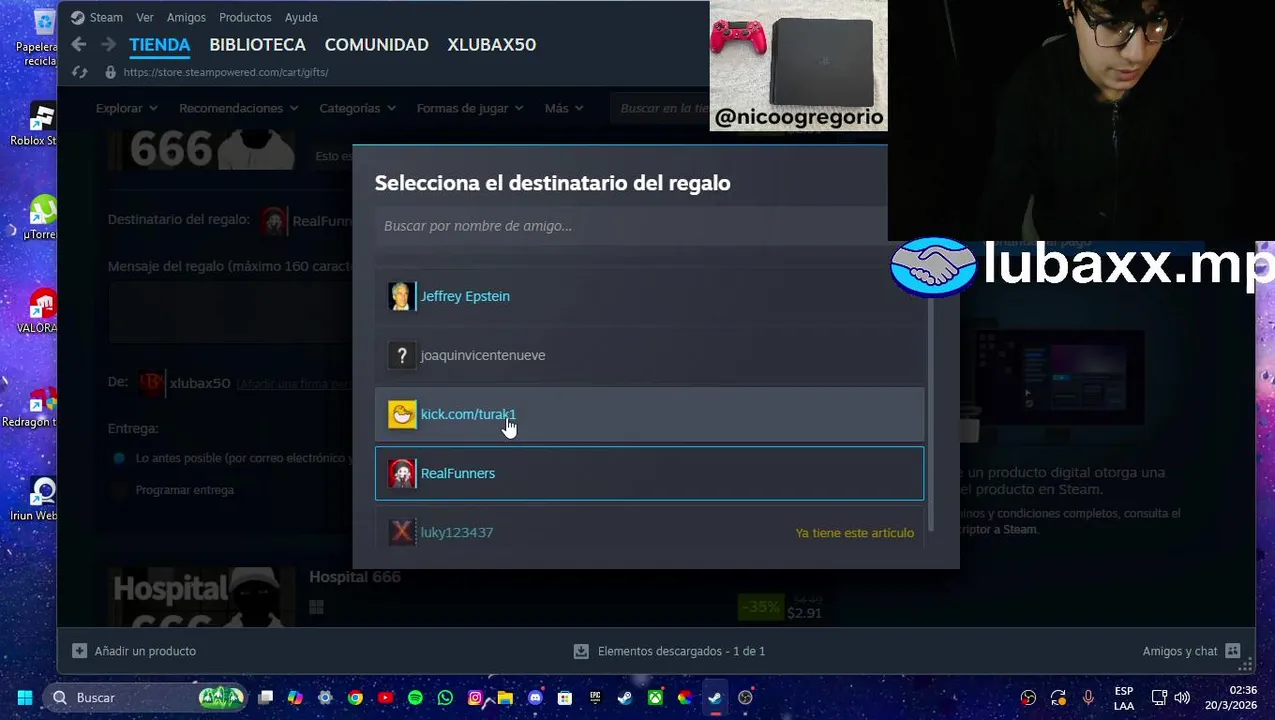
Task: Open the Steam menu in the title bar
Action: [106, 17]
